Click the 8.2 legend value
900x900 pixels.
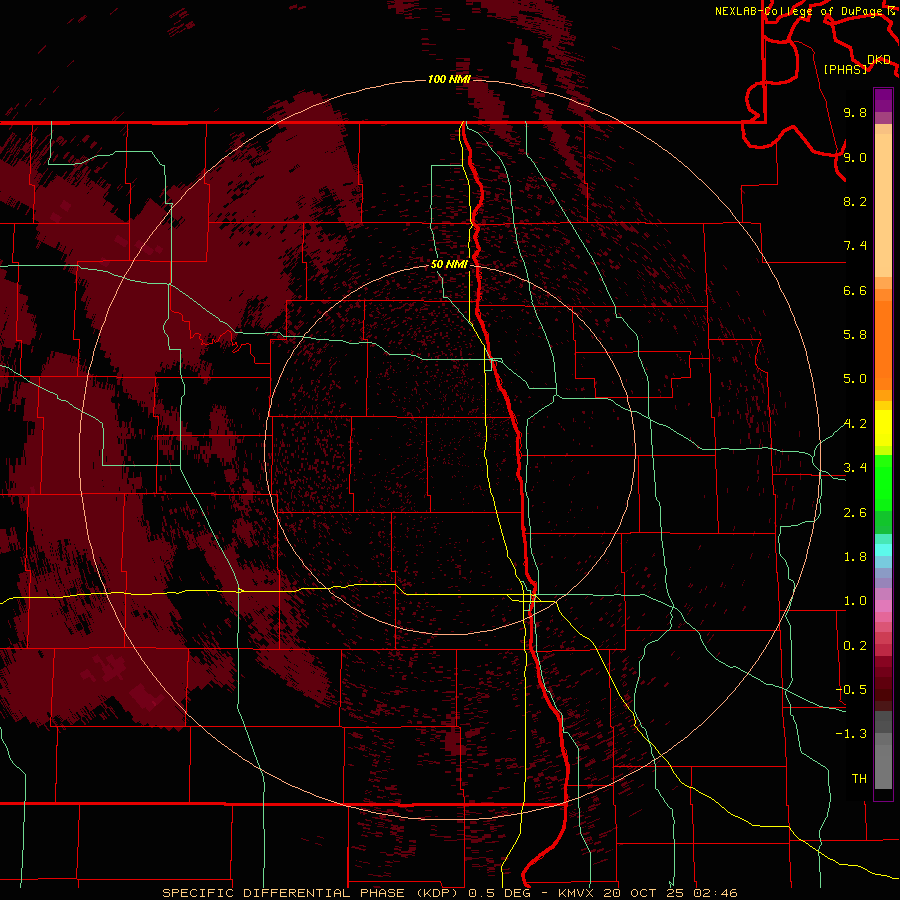855,201
